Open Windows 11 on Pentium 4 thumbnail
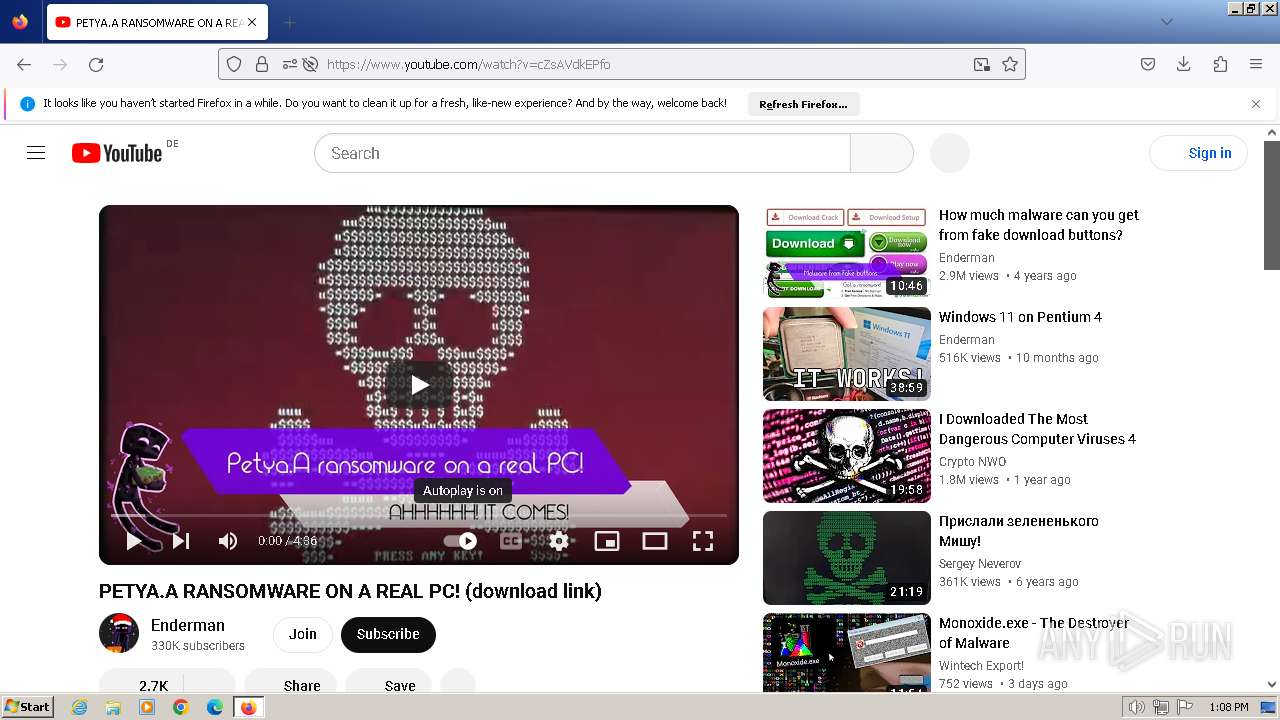 point(847,354)
